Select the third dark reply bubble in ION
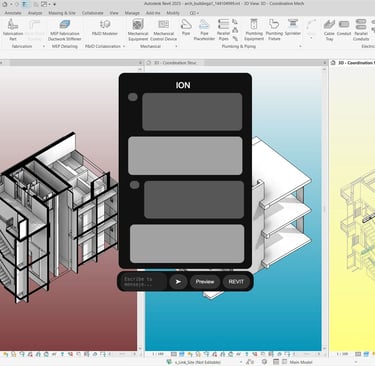The width and height of the screenshot is (375, 366). (x=194, y=200)
